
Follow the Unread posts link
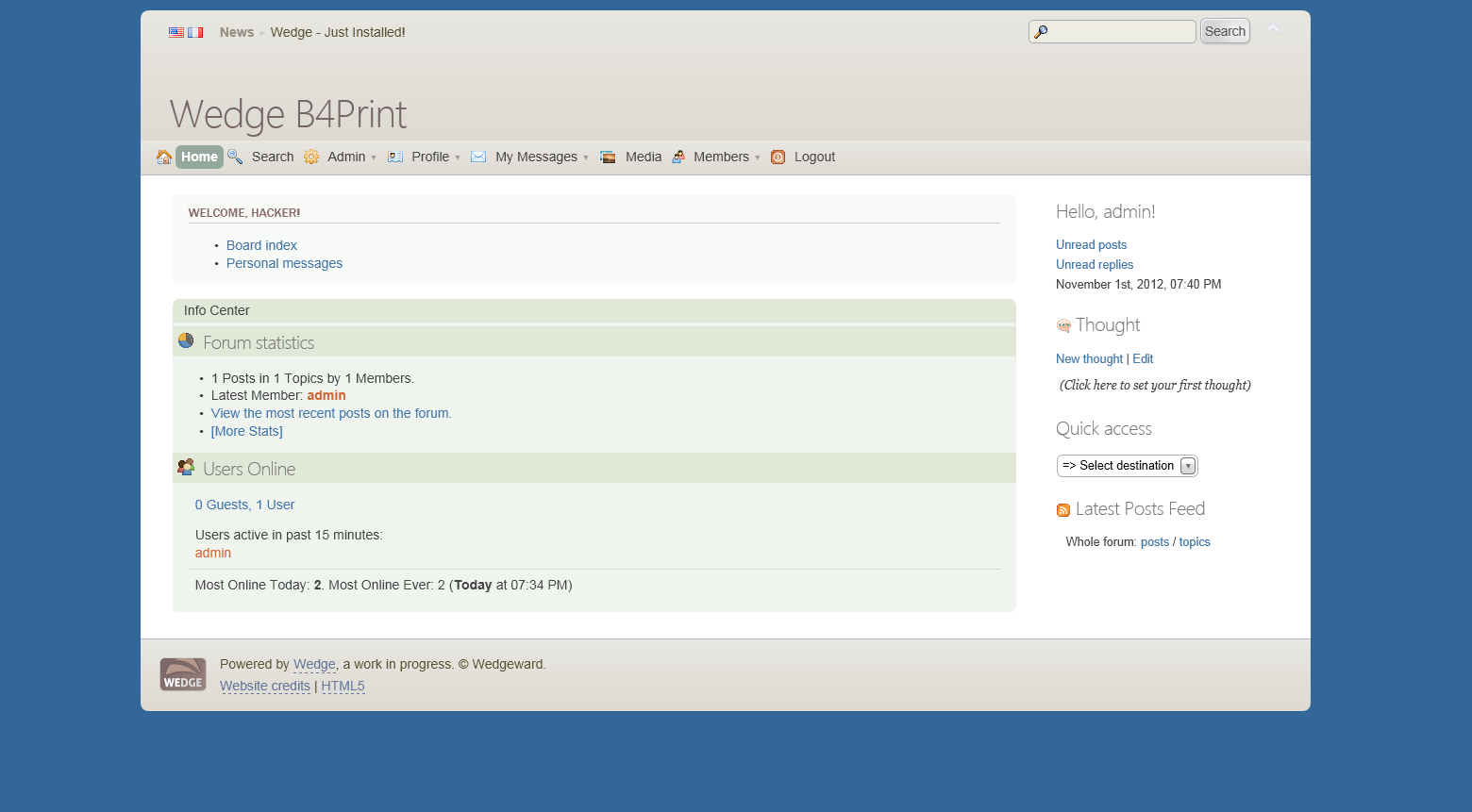pos(1091,244)
